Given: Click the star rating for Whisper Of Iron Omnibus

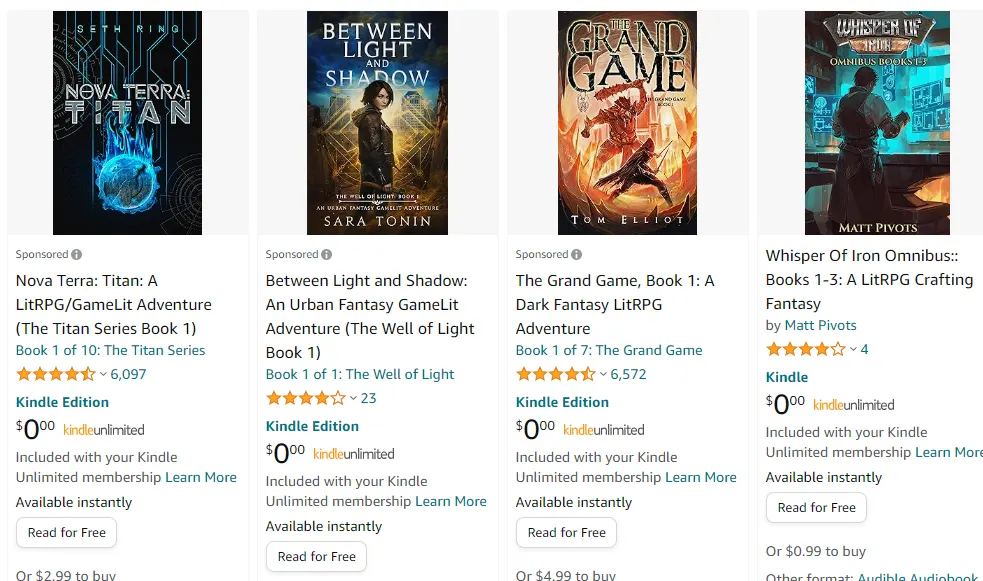Looking at the screenshot, I should pyautogui.click(x=806, y=349).
